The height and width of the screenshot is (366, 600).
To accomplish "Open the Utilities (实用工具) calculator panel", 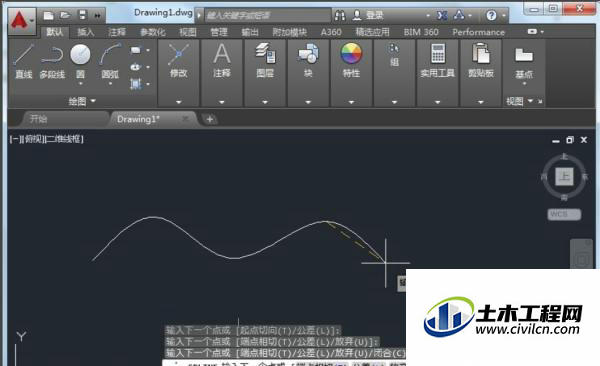I will tap(437, 61).
